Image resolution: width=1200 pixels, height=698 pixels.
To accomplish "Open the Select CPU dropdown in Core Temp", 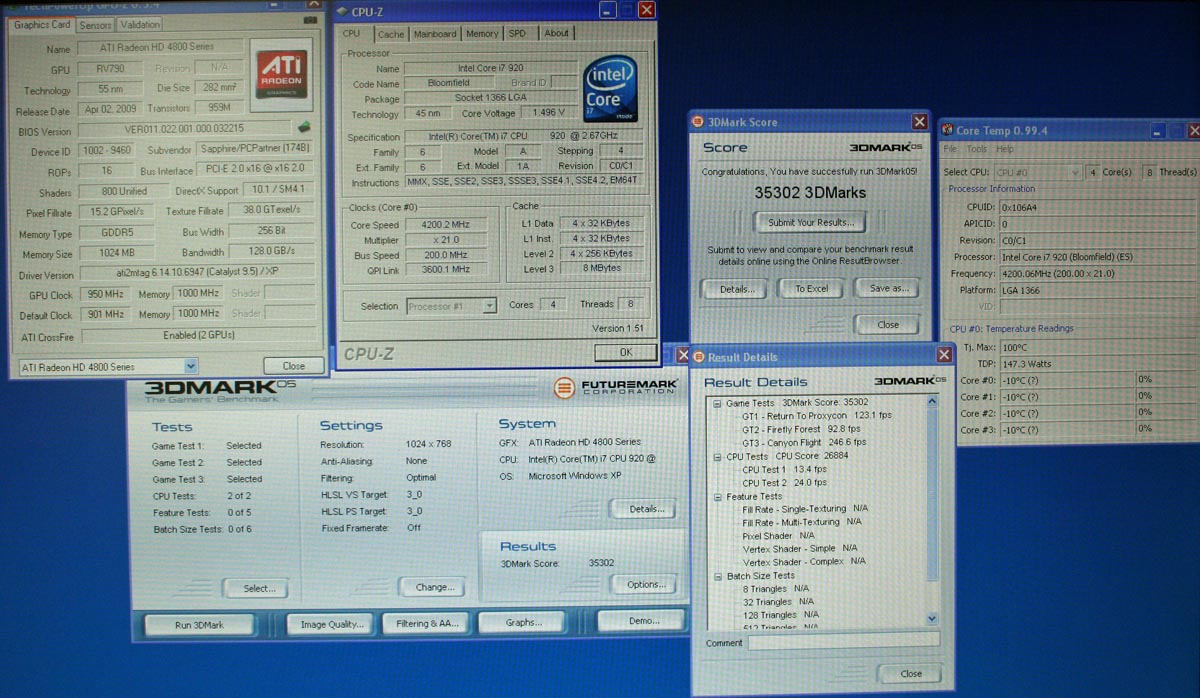I will pos(1073,172).
